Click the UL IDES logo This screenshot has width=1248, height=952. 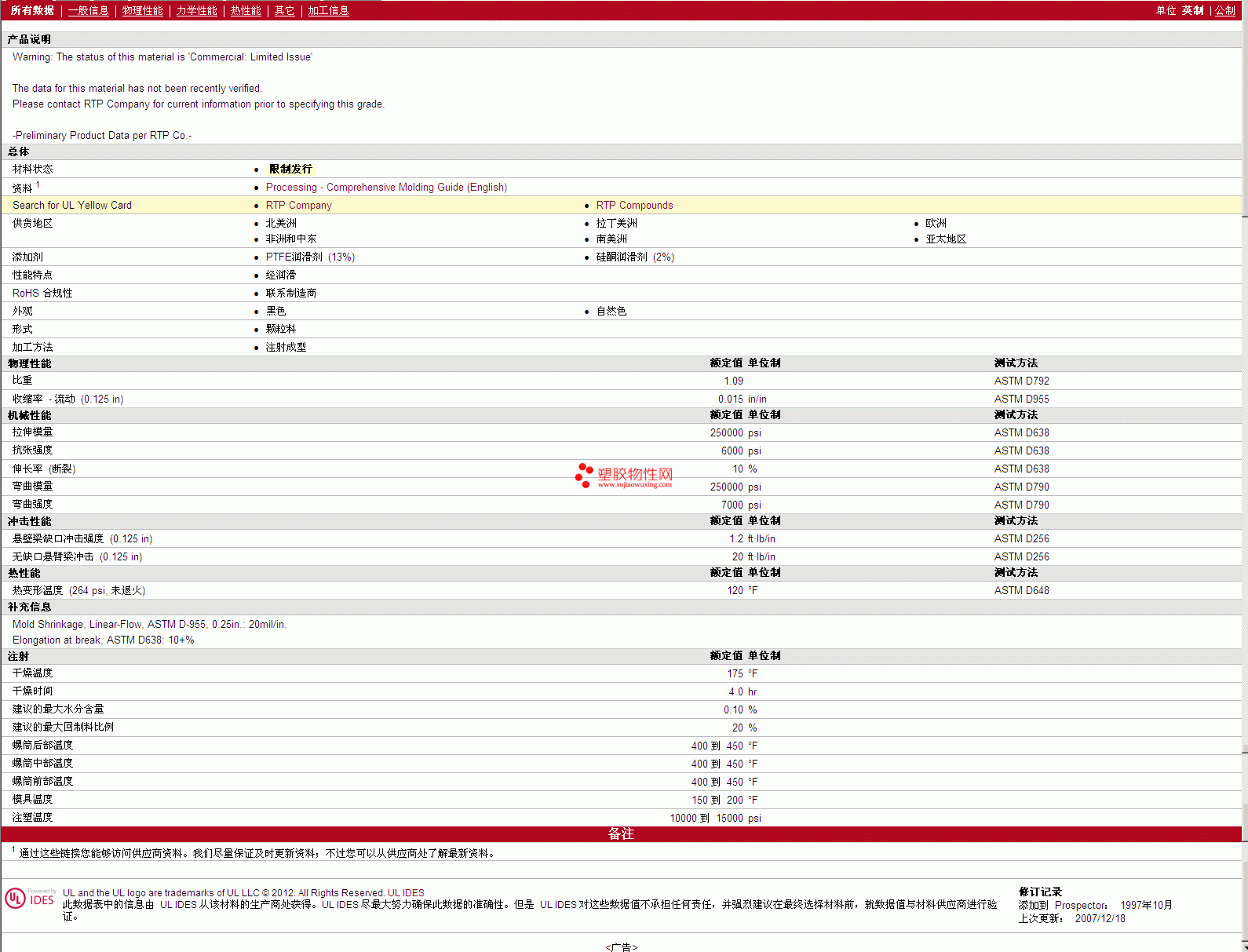31,898
